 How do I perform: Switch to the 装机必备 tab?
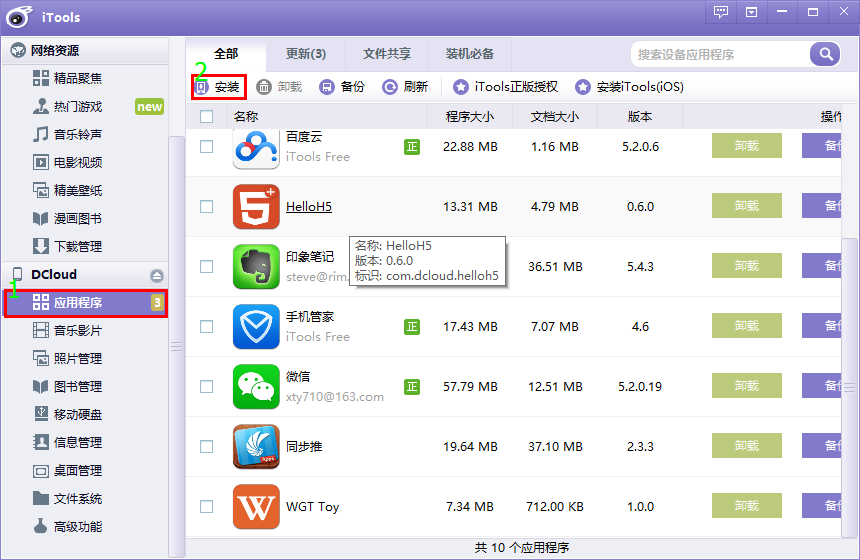click(470, 54)
